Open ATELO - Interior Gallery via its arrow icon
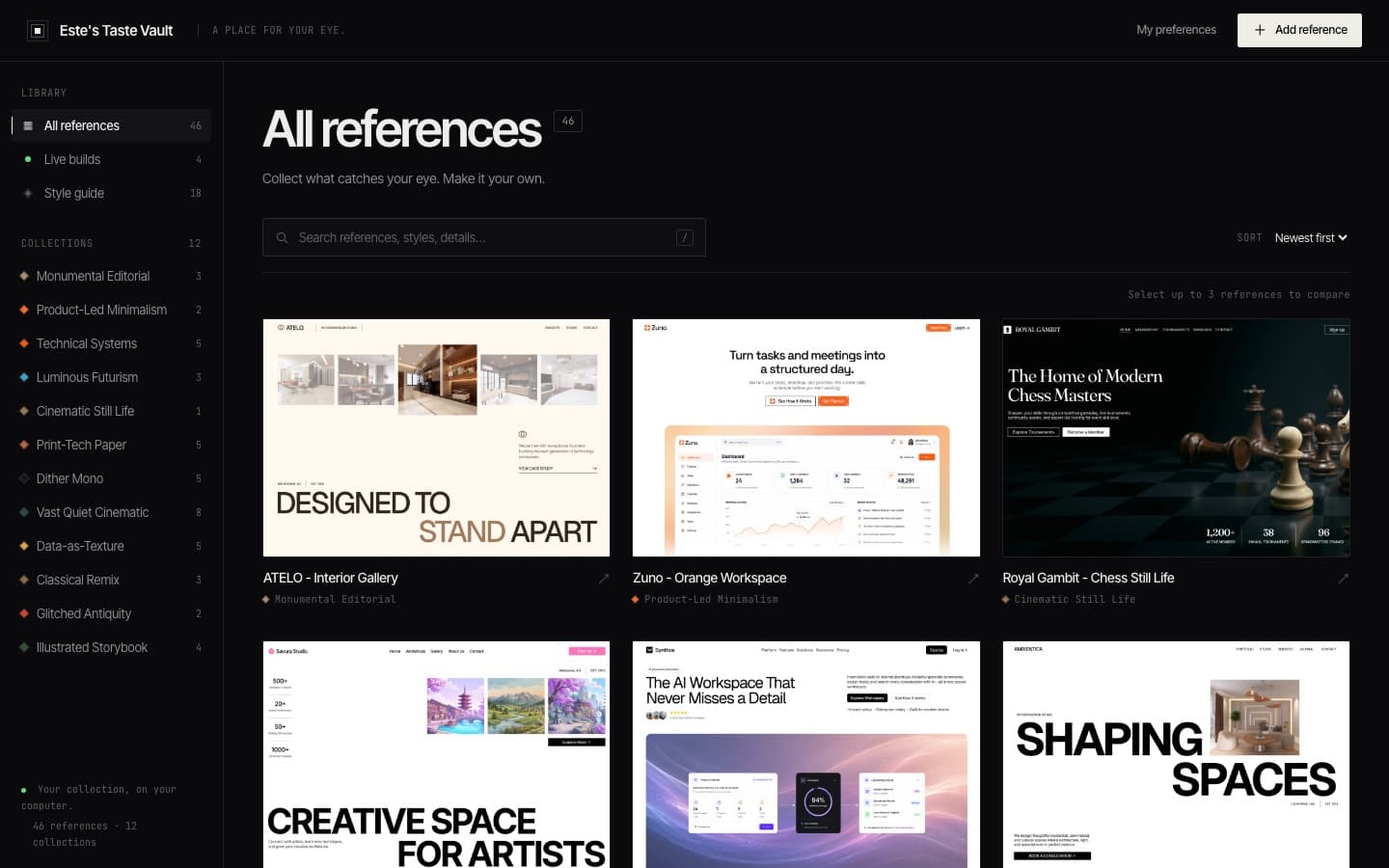Screen dimensions: 1389x868 pos(604,579)
